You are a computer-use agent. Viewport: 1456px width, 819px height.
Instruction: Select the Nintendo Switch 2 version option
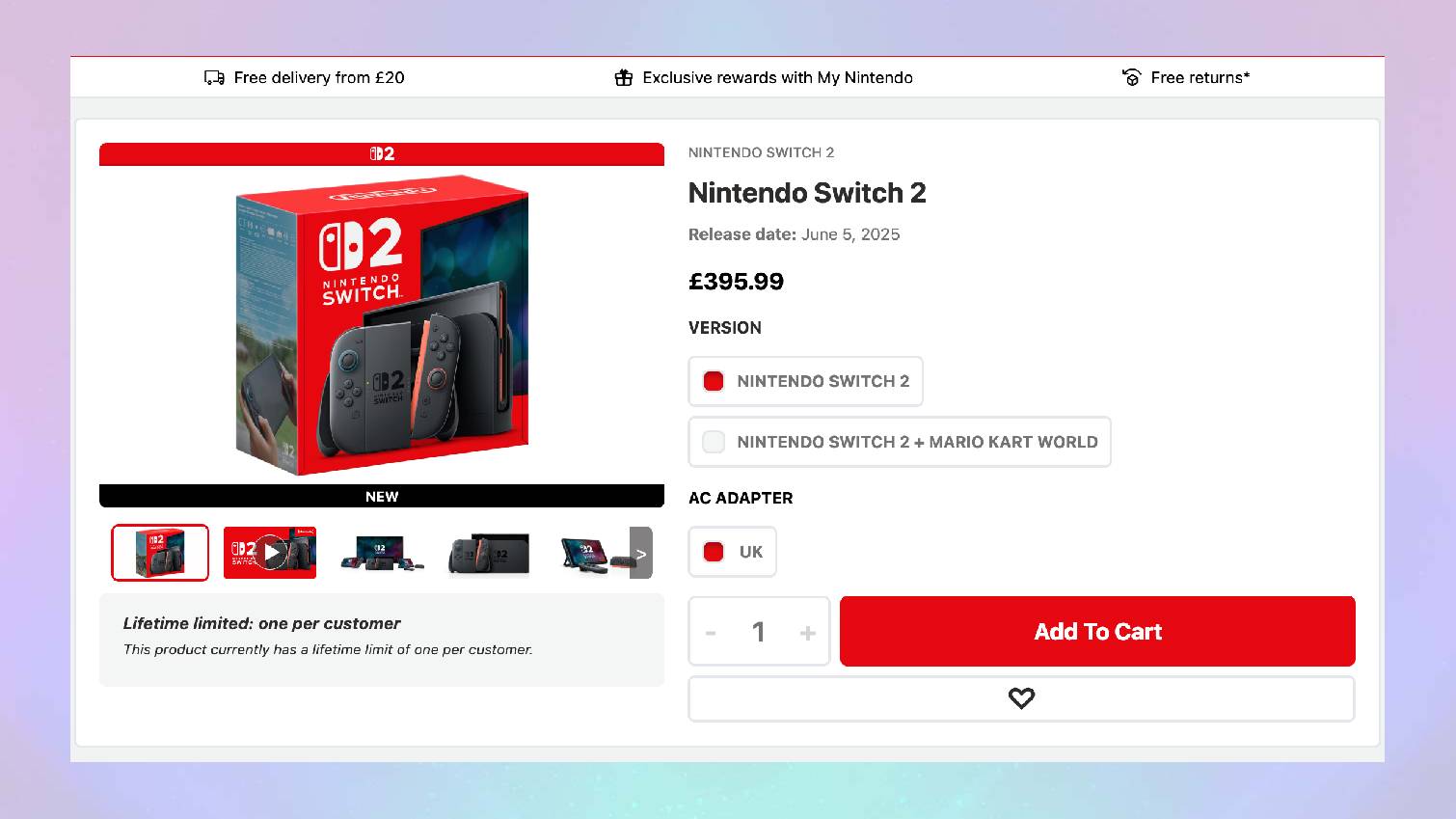805,381
